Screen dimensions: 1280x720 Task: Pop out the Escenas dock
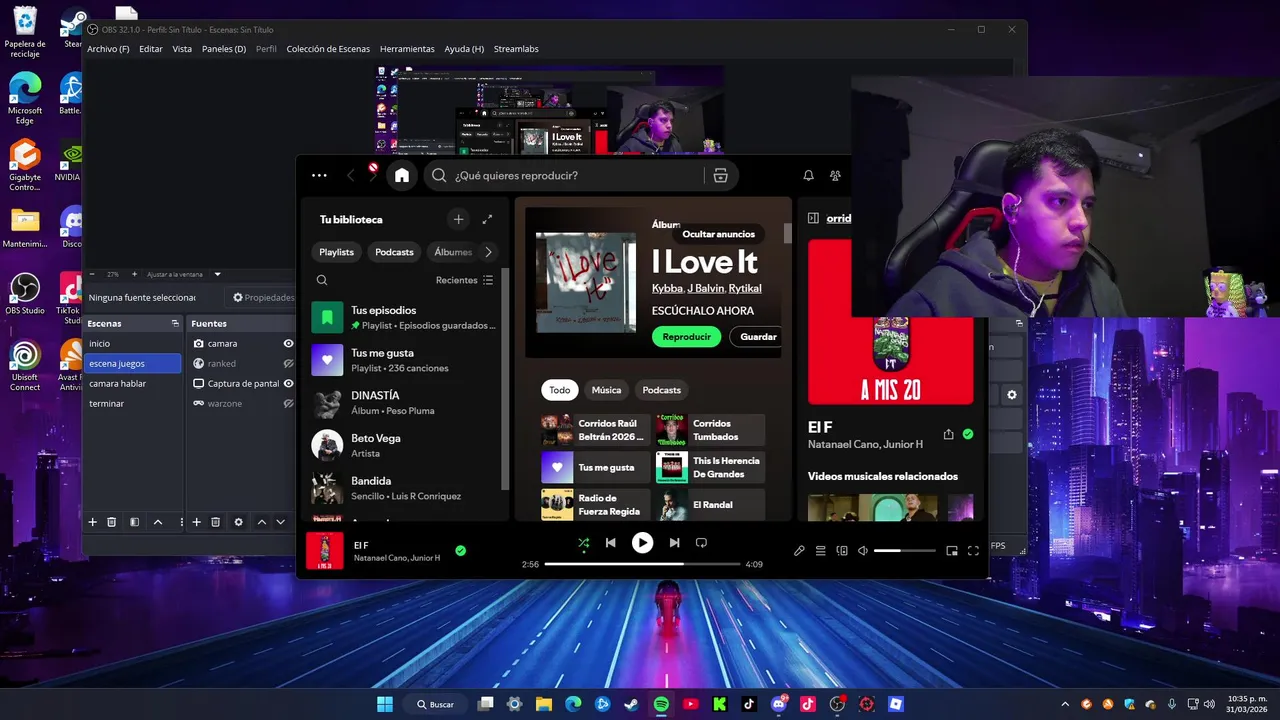(175, 323)
